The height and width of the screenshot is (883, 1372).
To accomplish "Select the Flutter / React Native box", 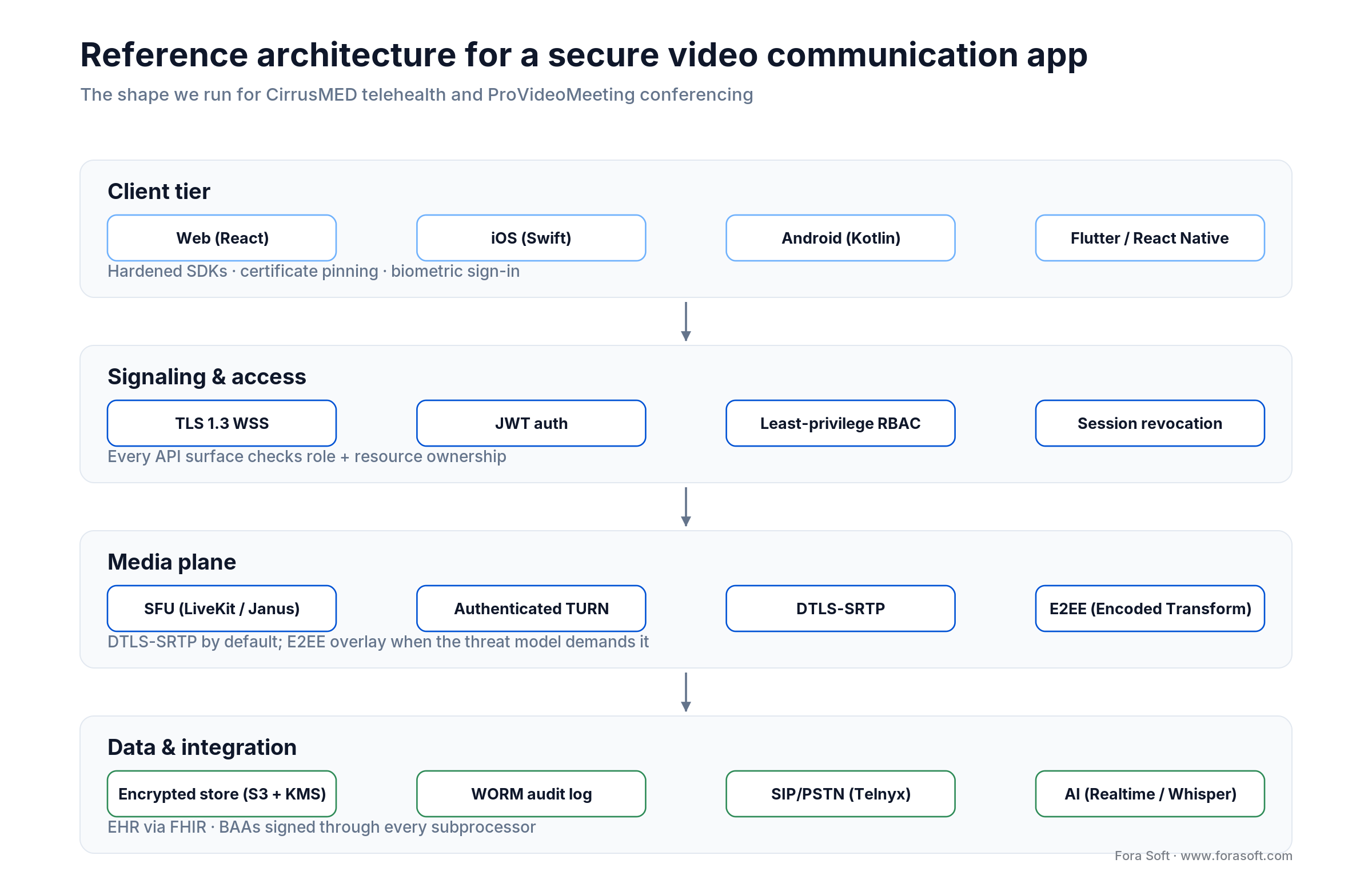I will pyautogui.click(x=1150, y=238).
